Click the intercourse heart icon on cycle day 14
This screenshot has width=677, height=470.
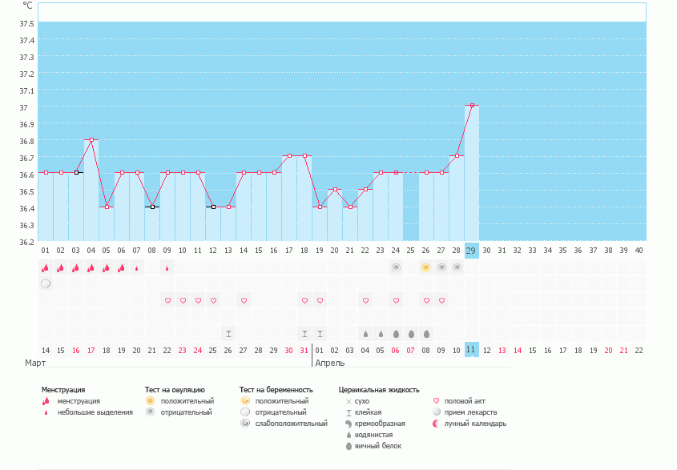[x=243, y=300]
